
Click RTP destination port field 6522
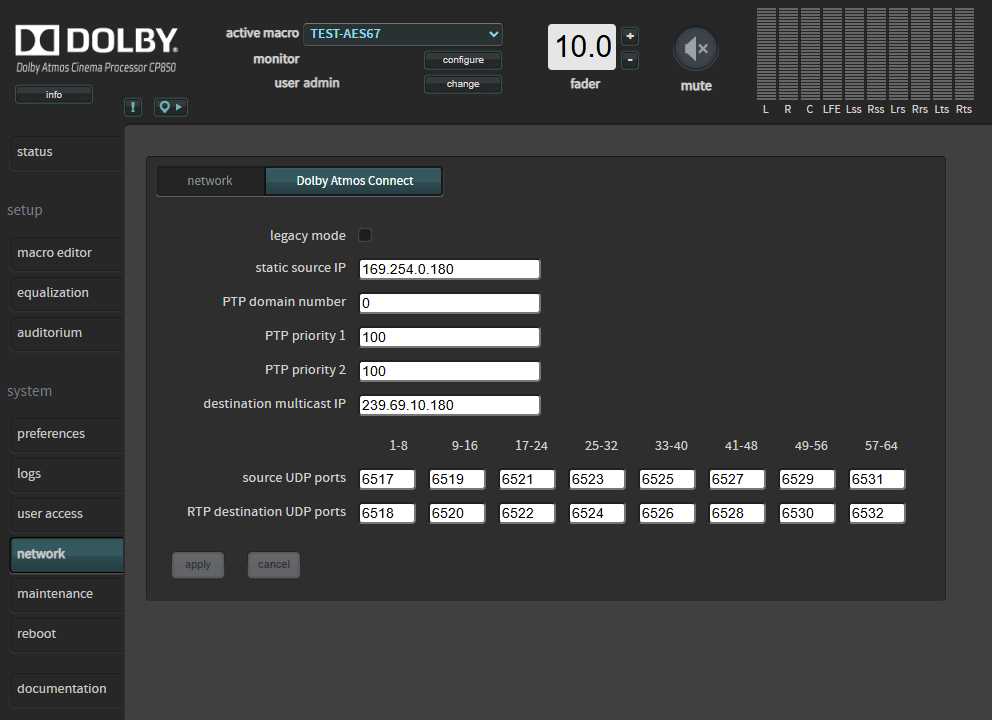[x=527, y=513]
